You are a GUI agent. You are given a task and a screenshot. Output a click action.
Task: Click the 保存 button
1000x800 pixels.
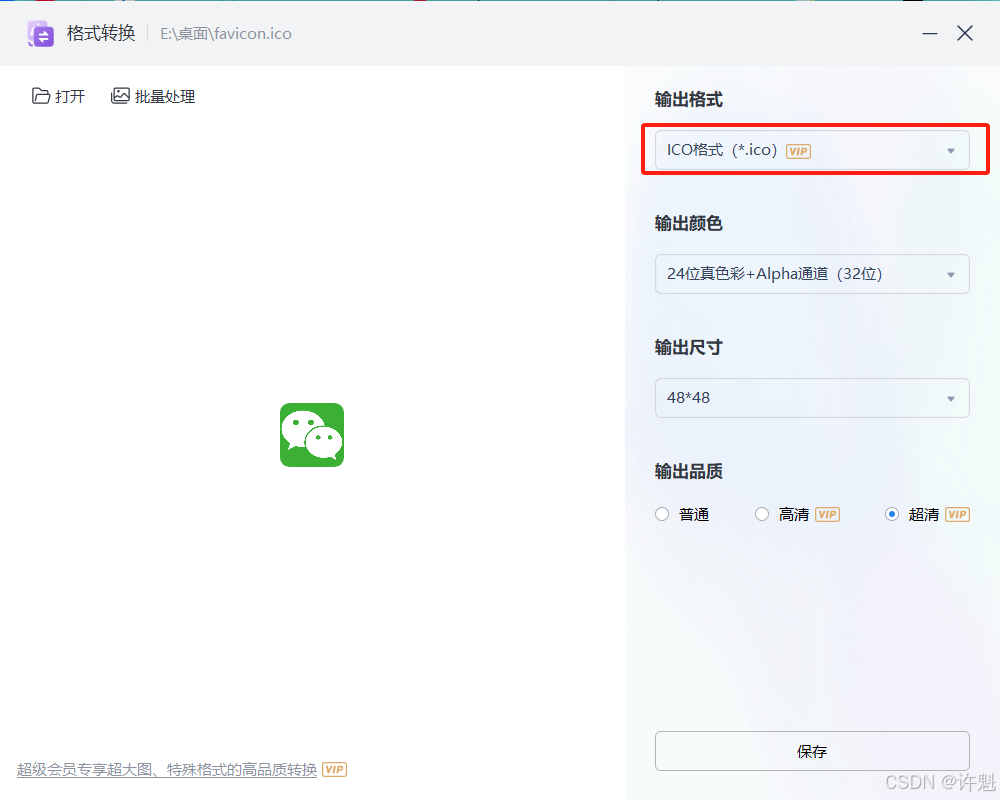pos(812,752)
